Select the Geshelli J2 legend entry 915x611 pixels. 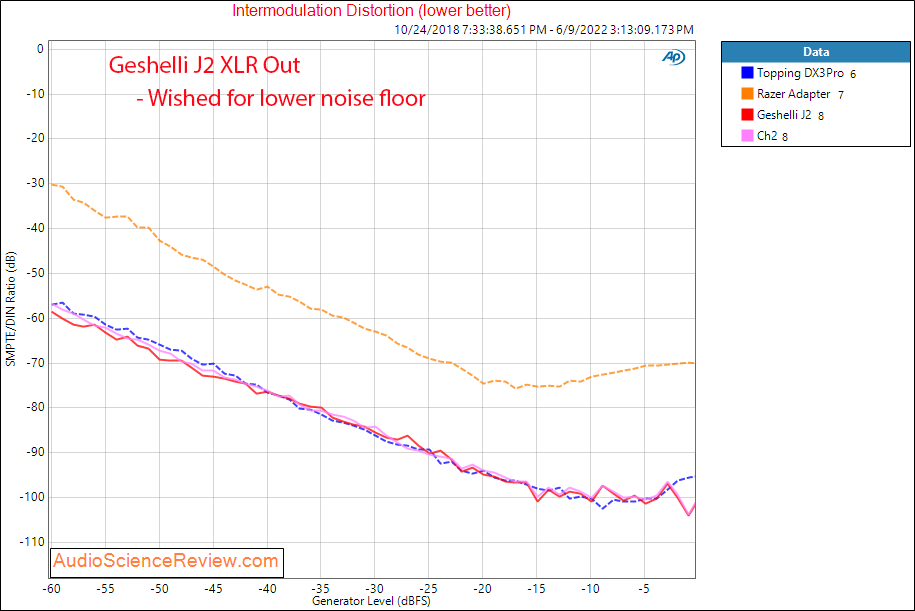(784, 115)
